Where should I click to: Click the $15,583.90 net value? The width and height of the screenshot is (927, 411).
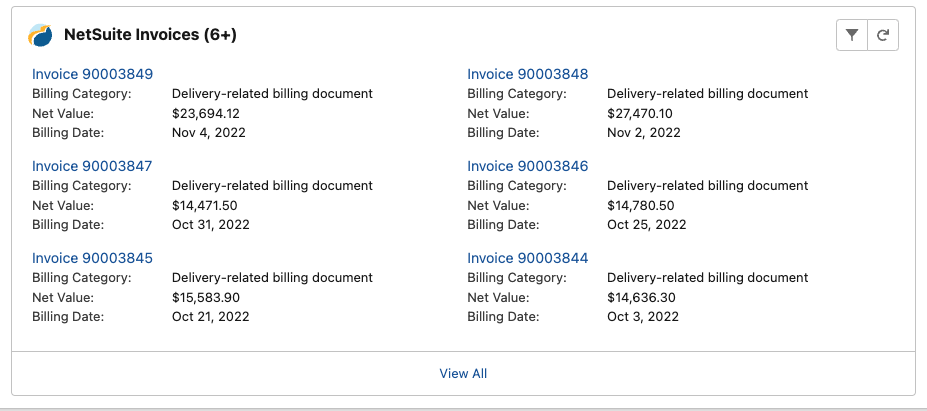point(206,298)
